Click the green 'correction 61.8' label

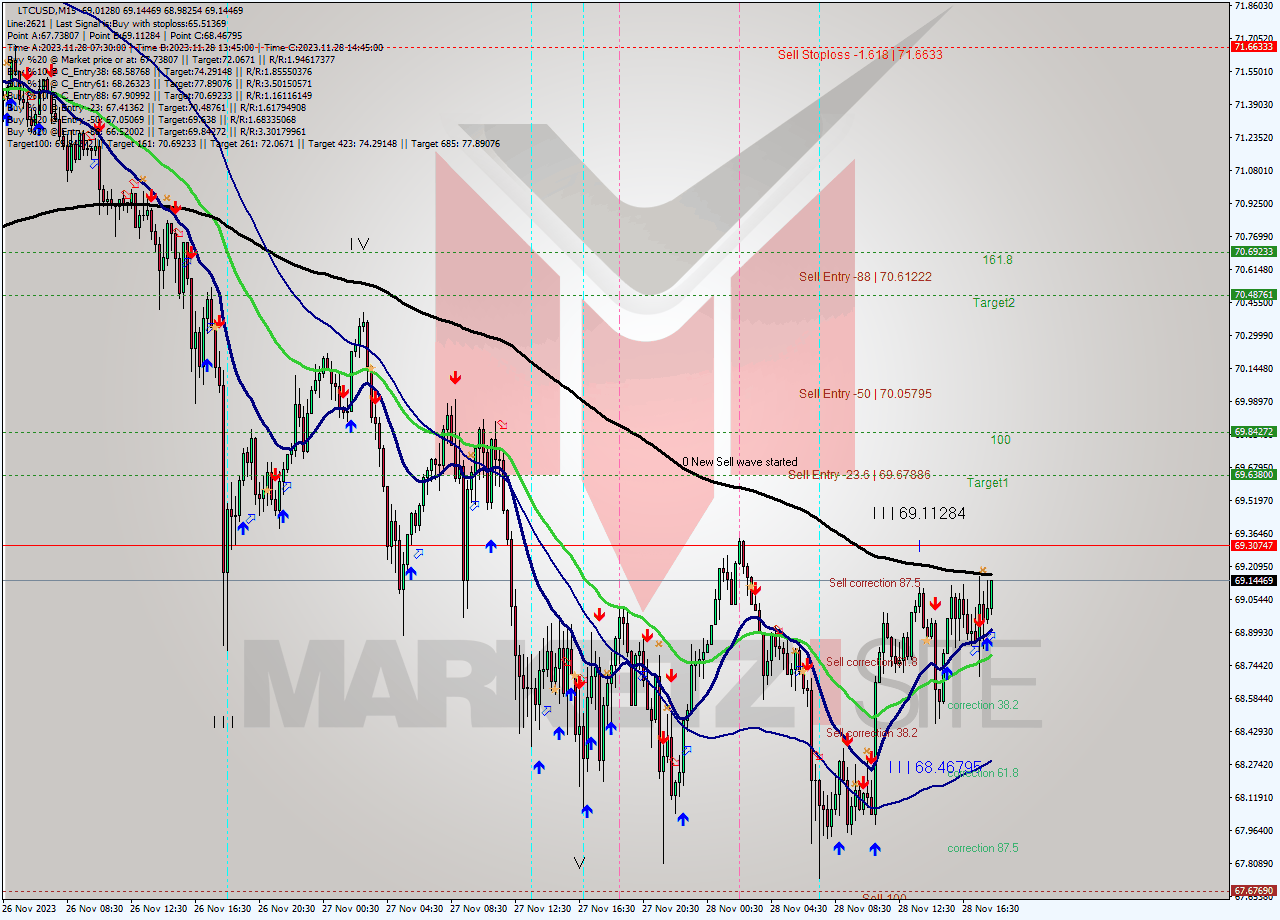[x=983, y=773]
